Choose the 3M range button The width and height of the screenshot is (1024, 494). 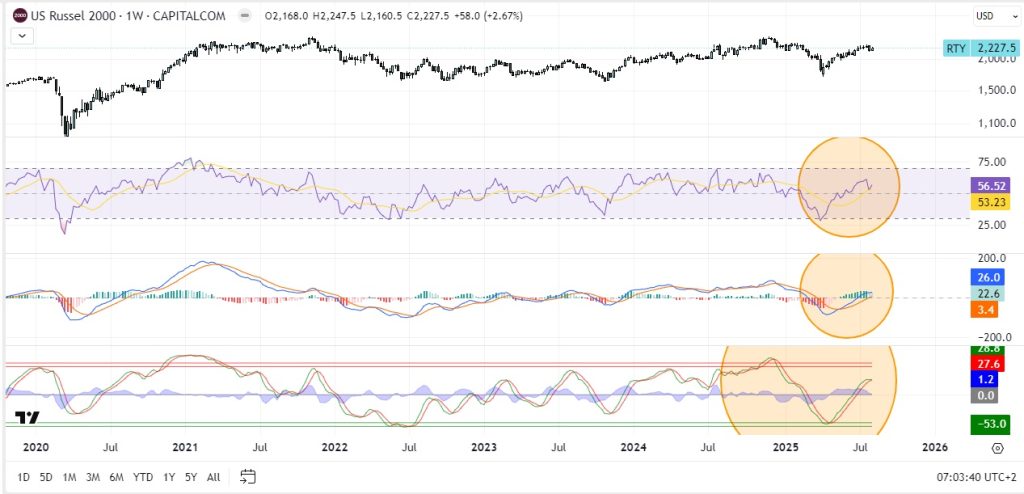coord(92,477)
